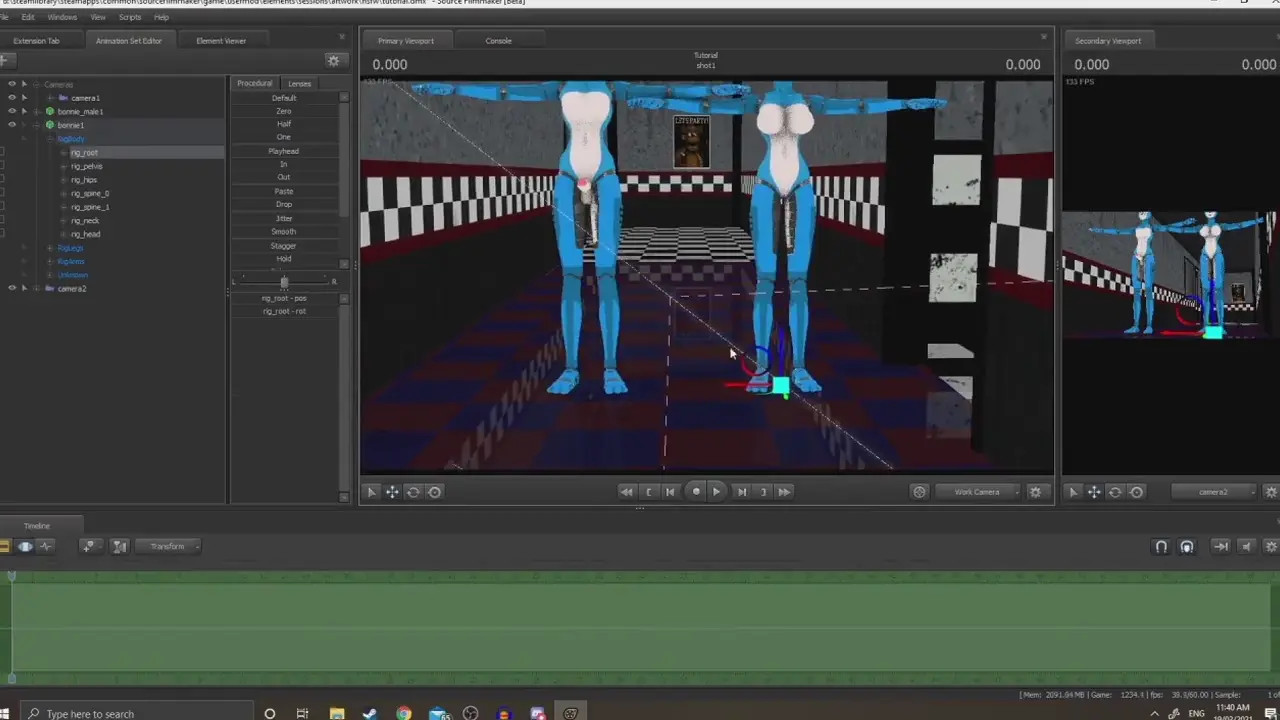This screenshot has height=720, width=1280.
Task: Expand the RigArms group
Action: pyautogui.click(x=50, y=261)
